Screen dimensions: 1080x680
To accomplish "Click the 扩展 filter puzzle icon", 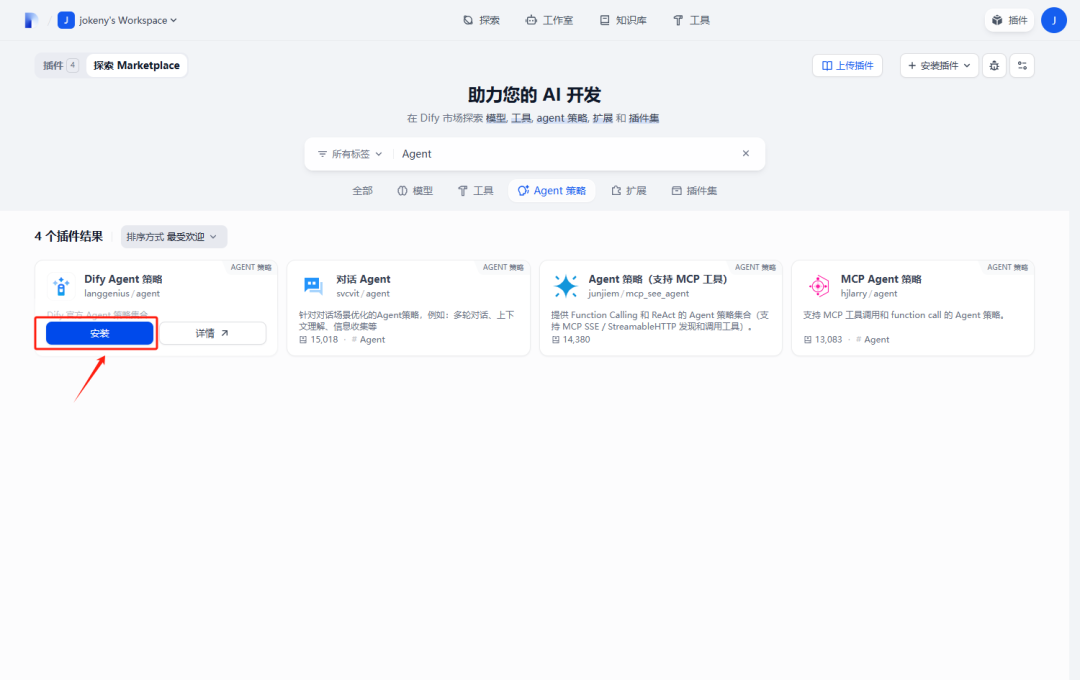I will [x=616, y=191].
